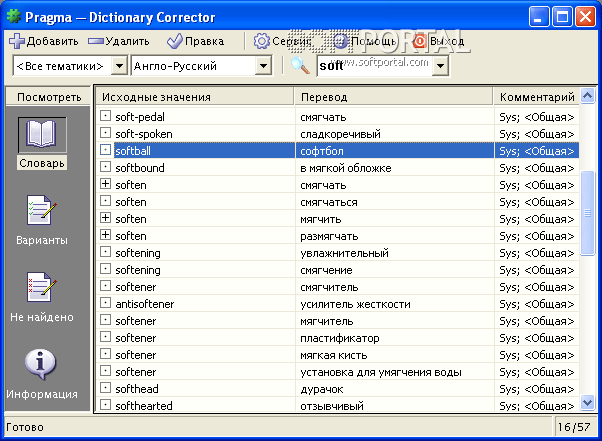This screenshot has height=441, width=602.
Task: Open the Все тематики dropdown
Action: (119, 66)
